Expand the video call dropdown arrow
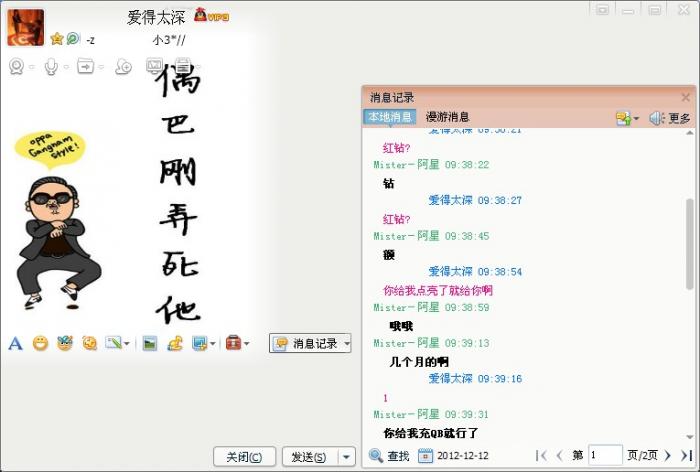The image size is (700, 472). click(32, 67)
